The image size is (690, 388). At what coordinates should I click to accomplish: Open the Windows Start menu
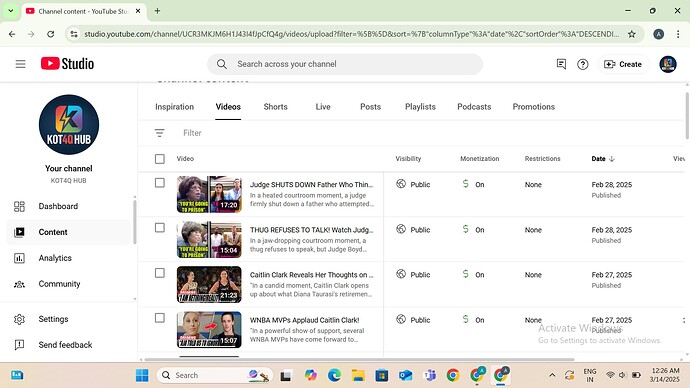(x=142, y=375)
